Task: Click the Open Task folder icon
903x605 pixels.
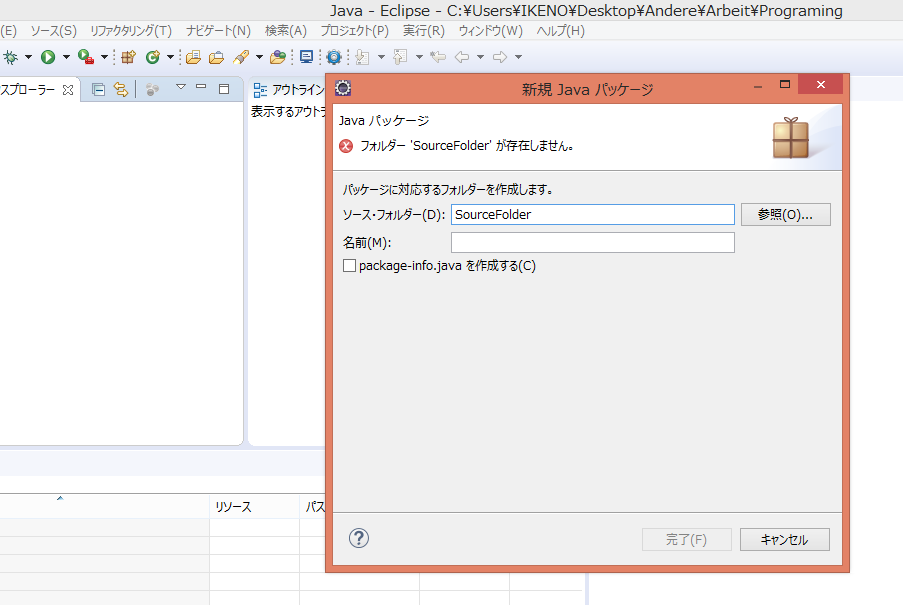Action: tap(217, 57)
